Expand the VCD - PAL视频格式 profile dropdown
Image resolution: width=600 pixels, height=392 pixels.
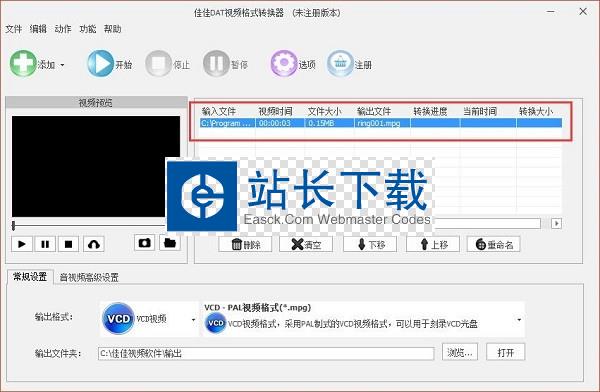coord(519,319)
